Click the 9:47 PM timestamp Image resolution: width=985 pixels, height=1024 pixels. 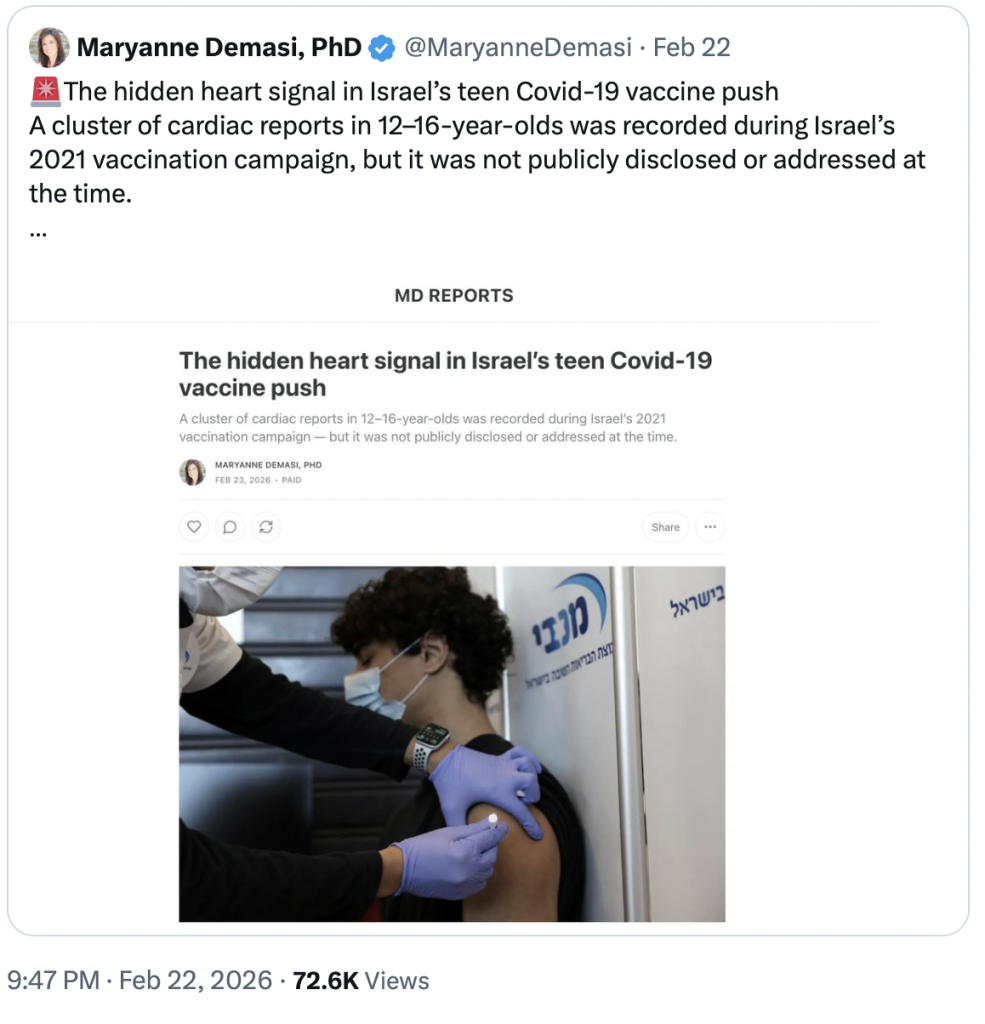coord(53,981)
